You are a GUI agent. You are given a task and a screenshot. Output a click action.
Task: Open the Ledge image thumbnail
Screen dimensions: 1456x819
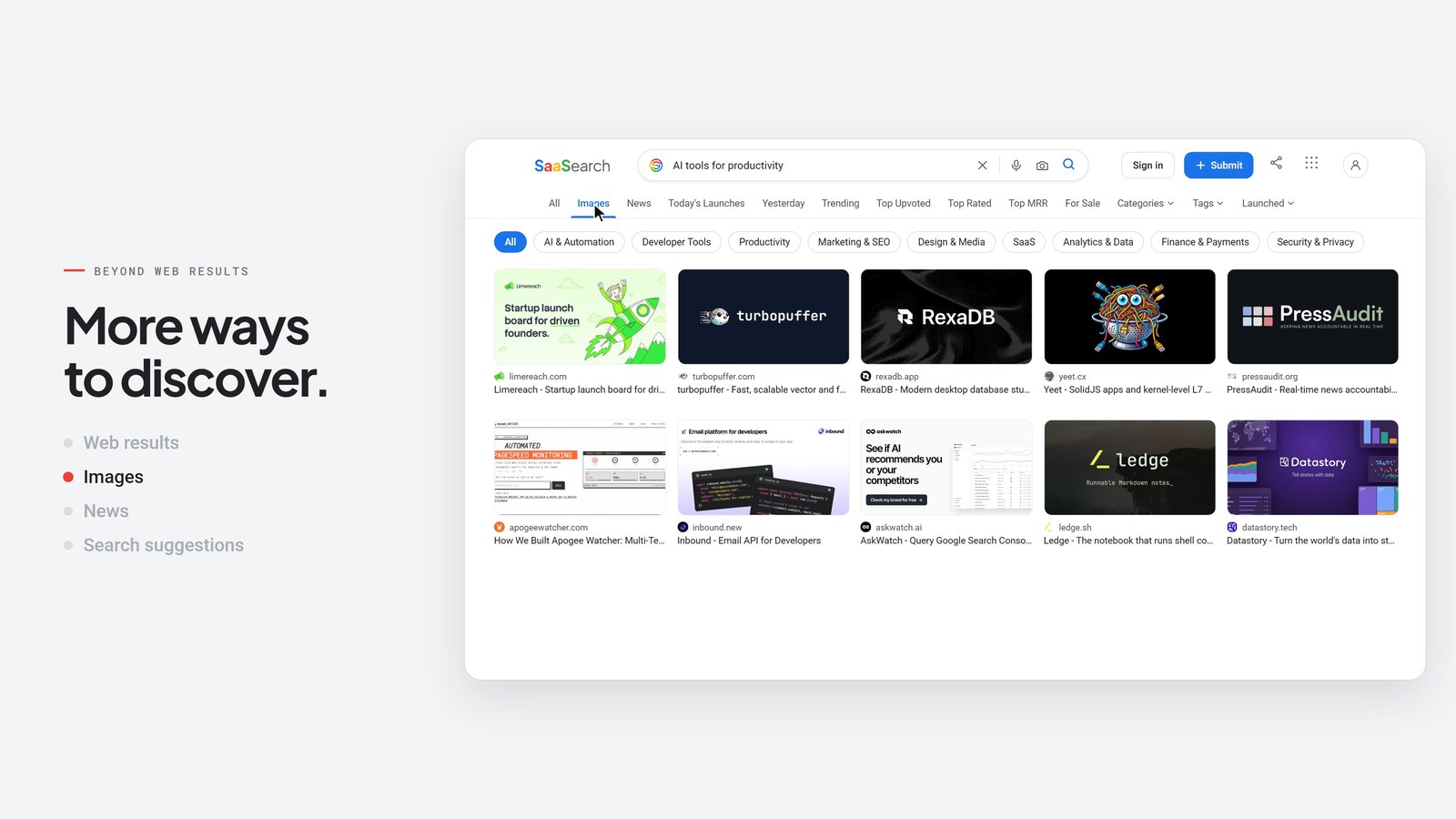tap(1129, 468)
